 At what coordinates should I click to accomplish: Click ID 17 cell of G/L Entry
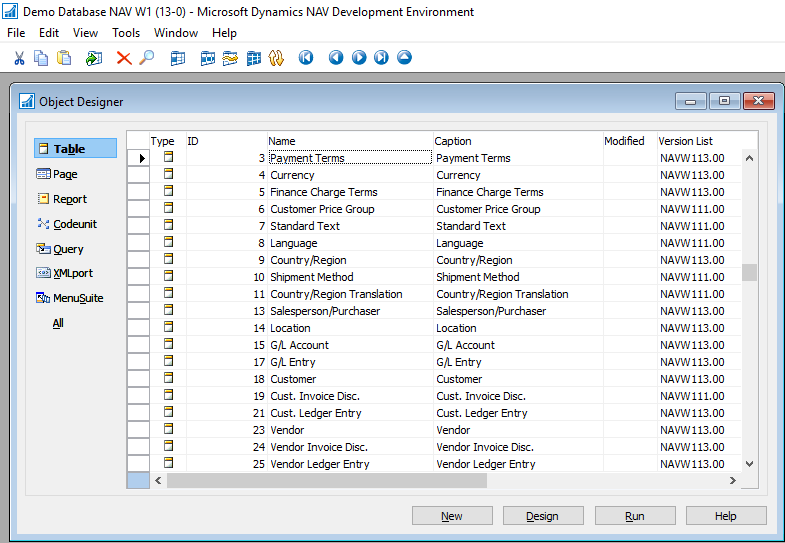[x=226, y=362]
